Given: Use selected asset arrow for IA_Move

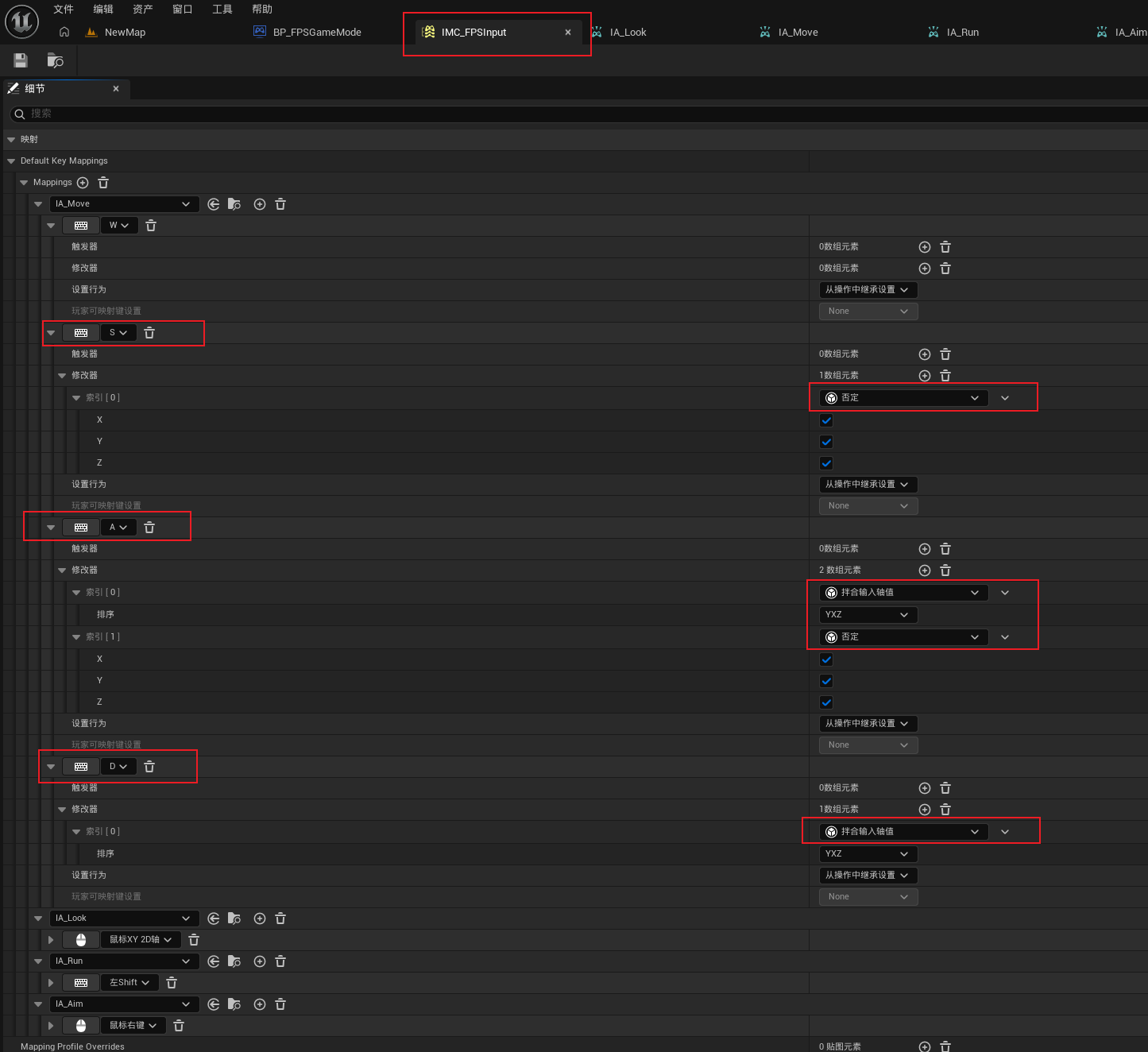Looking at the screenshot, I should coord(214,204).
